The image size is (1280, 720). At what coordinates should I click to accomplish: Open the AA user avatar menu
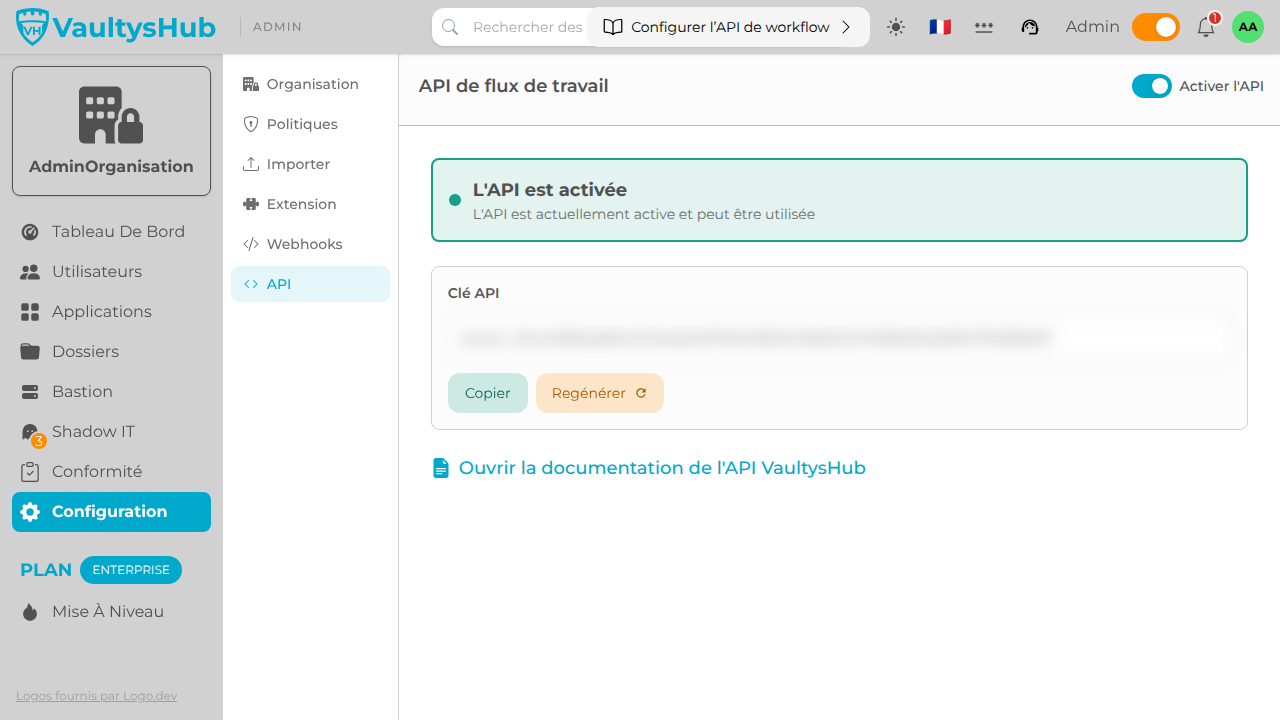click(1248, 27)
